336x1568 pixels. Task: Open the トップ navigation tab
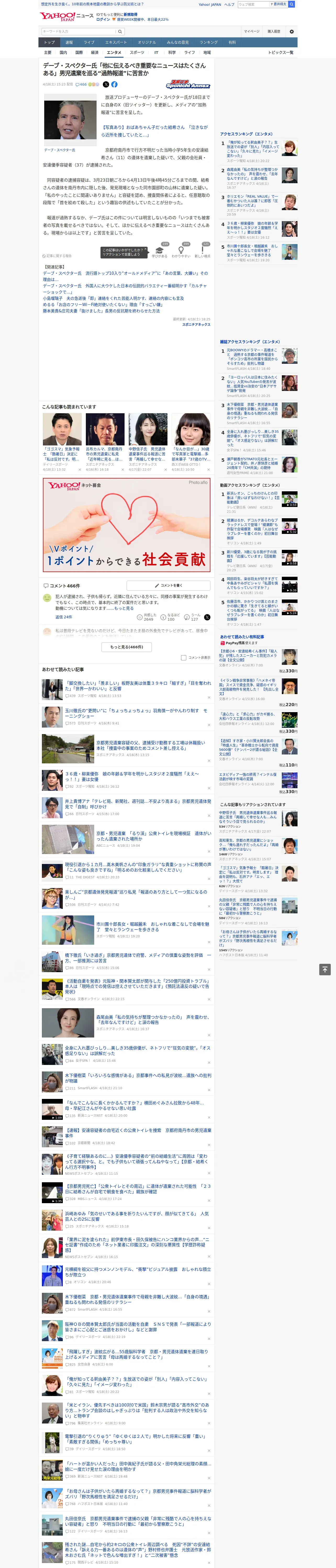(x=49, y=43)
